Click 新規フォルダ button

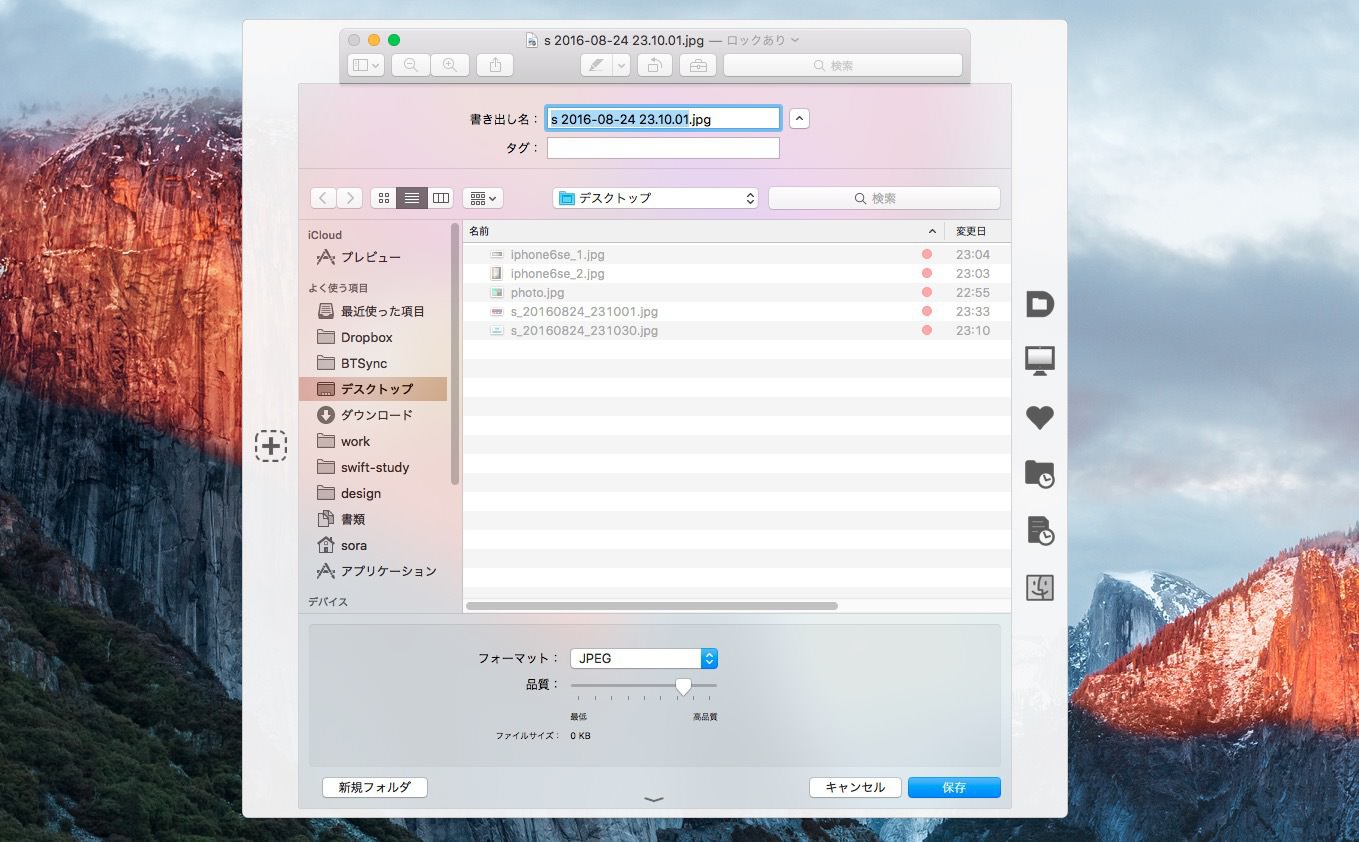(375, 787)
